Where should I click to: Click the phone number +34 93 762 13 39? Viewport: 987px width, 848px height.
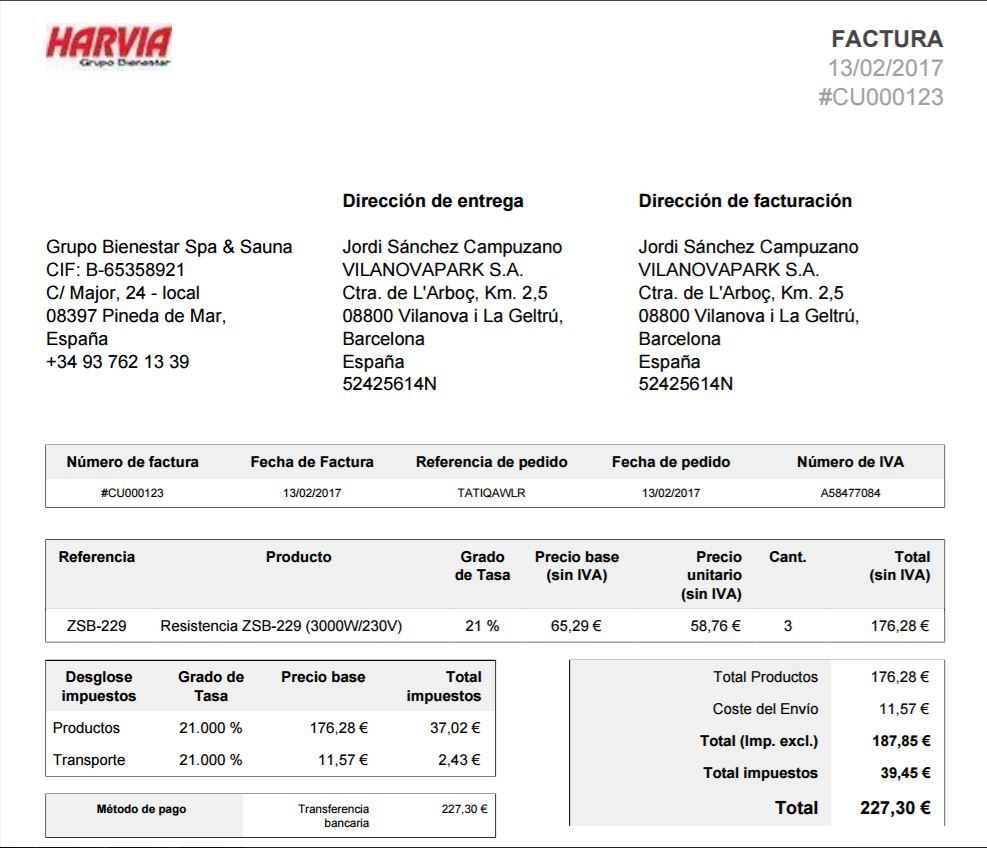point(118,361)
